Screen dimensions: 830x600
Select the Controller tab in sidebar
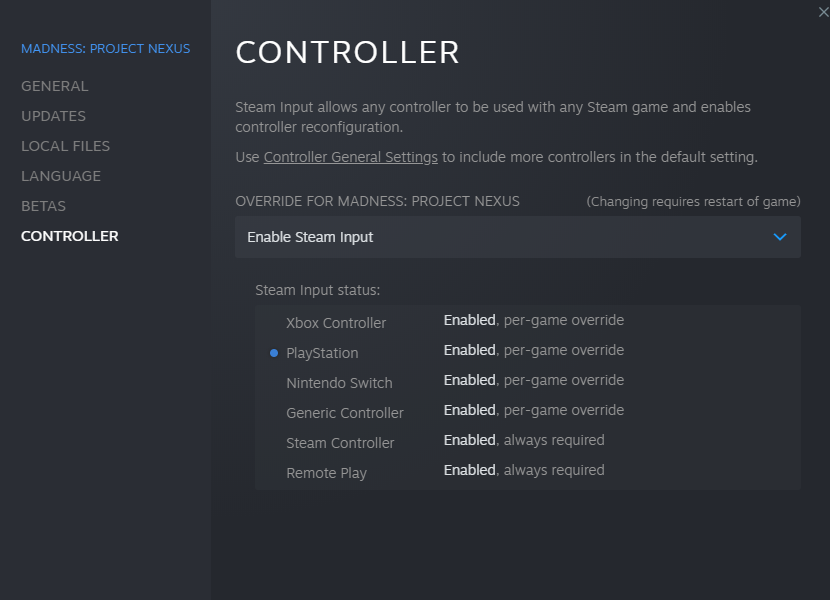coord(70,236)
